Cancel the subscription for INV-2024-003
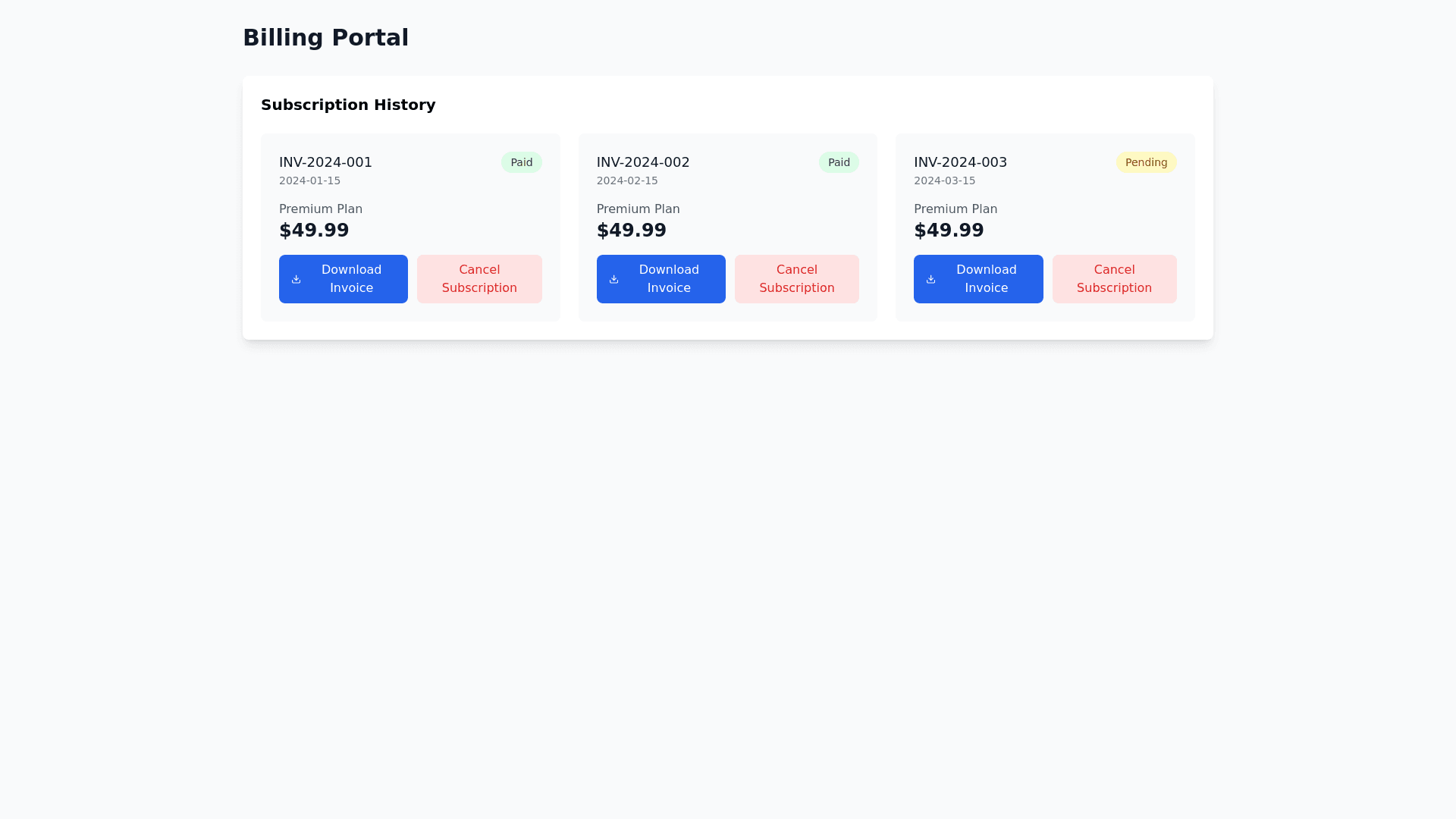The image size is (1456, 819). 1114,279
